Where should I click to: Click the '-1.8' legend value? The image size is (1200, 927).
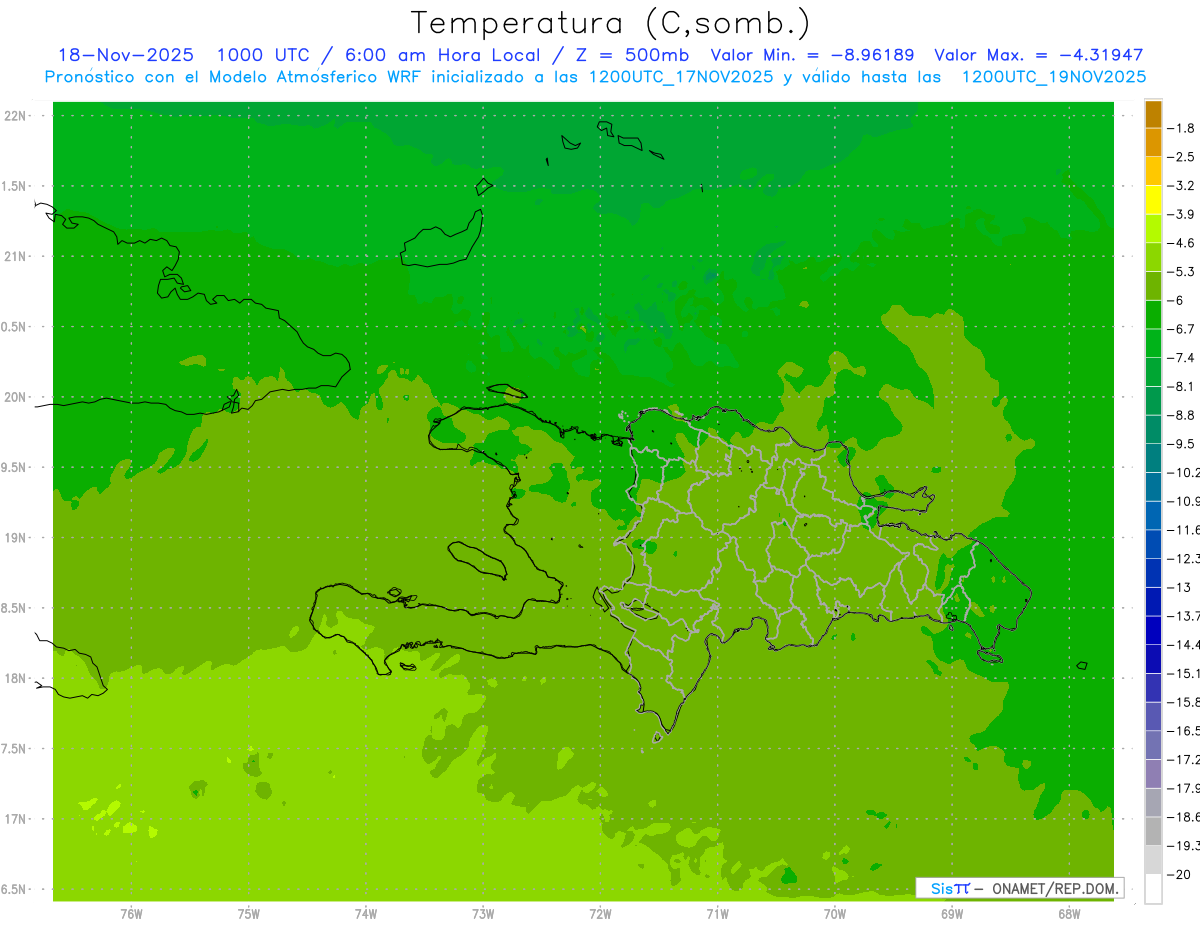[1181, 128]
